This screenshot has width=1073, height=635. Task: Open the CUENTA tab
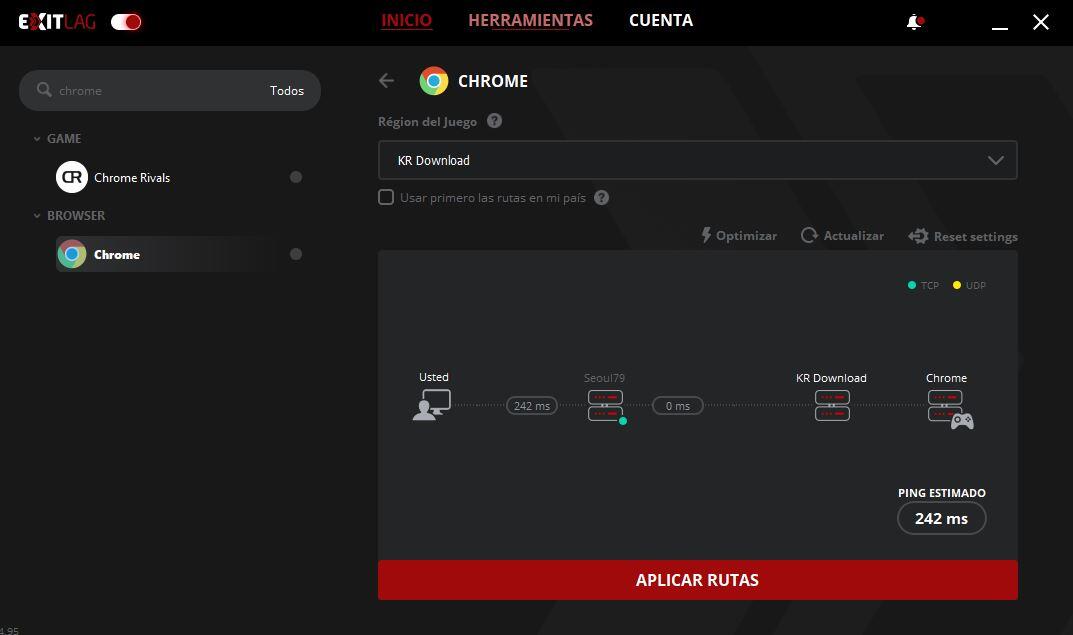[x=661, y=21]
